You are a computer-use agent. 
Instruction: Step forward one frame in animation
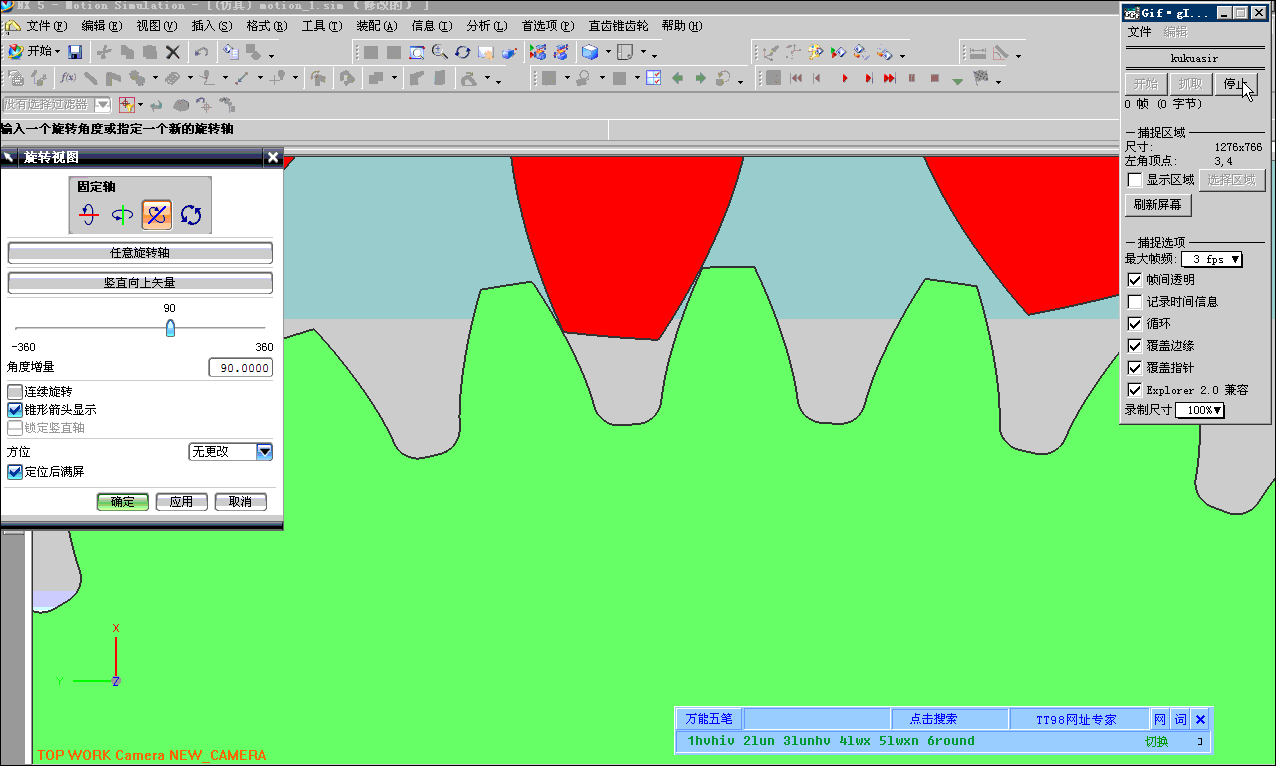[868, 78]
